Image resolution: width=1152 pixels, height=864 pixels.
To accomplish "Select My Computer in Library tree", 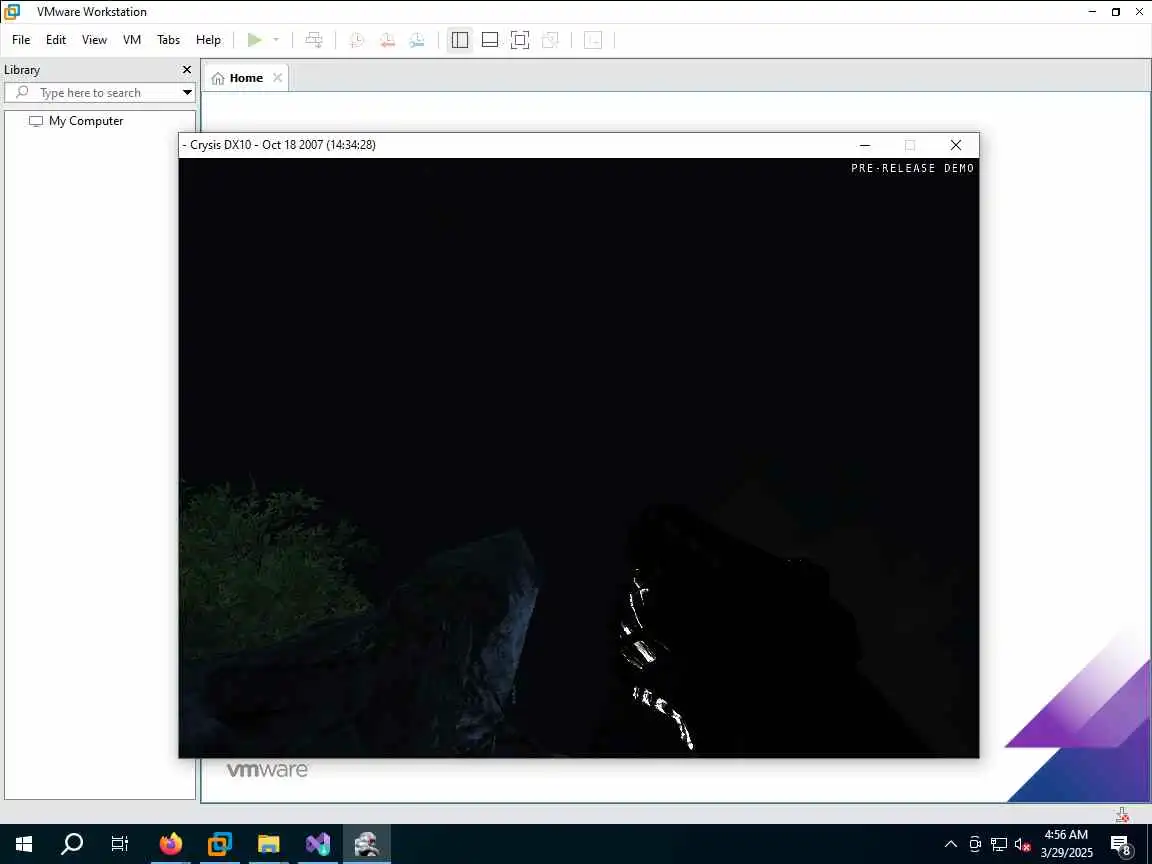I will (76, 120).
